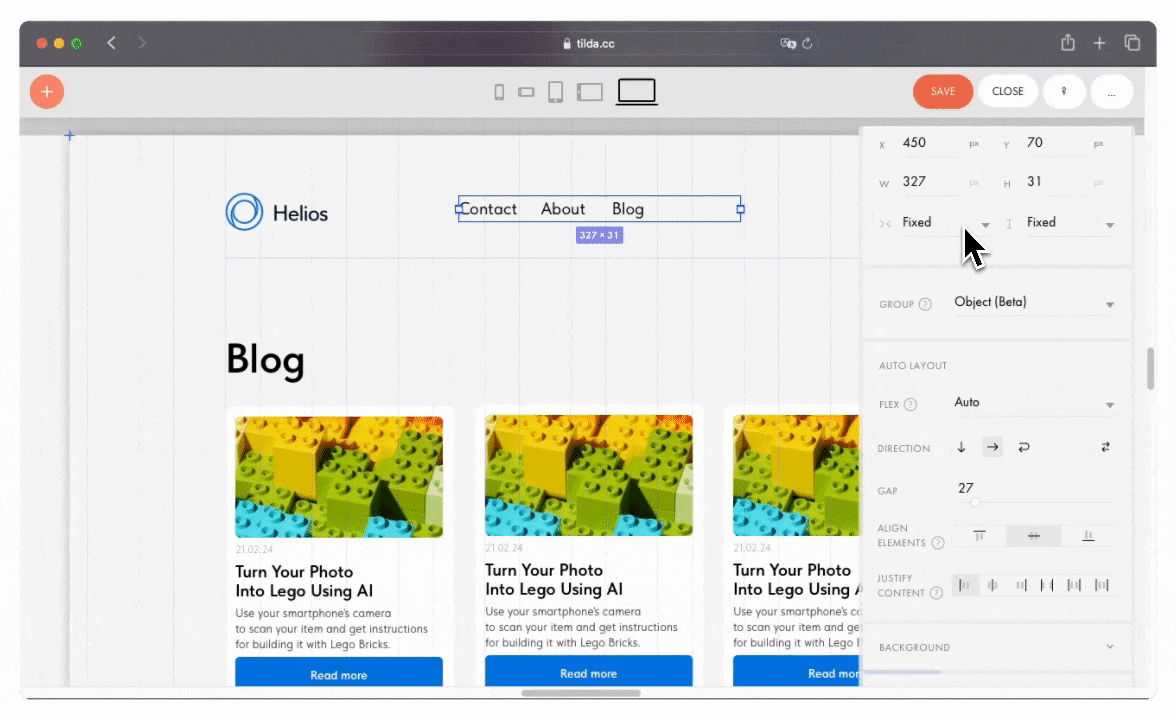Image resolution: width=1176 pixels, height=720 pixels.
Task: Click the browser forward arrow
Action: [x=142, y=43]
